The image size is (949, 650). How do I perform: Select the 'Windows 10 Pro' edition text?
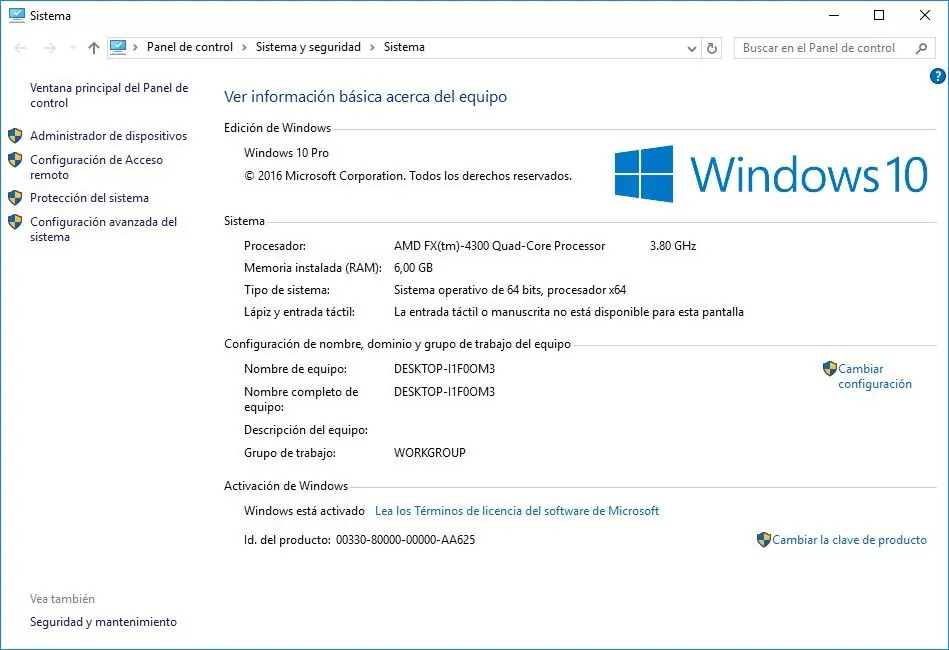coord(286,153)
